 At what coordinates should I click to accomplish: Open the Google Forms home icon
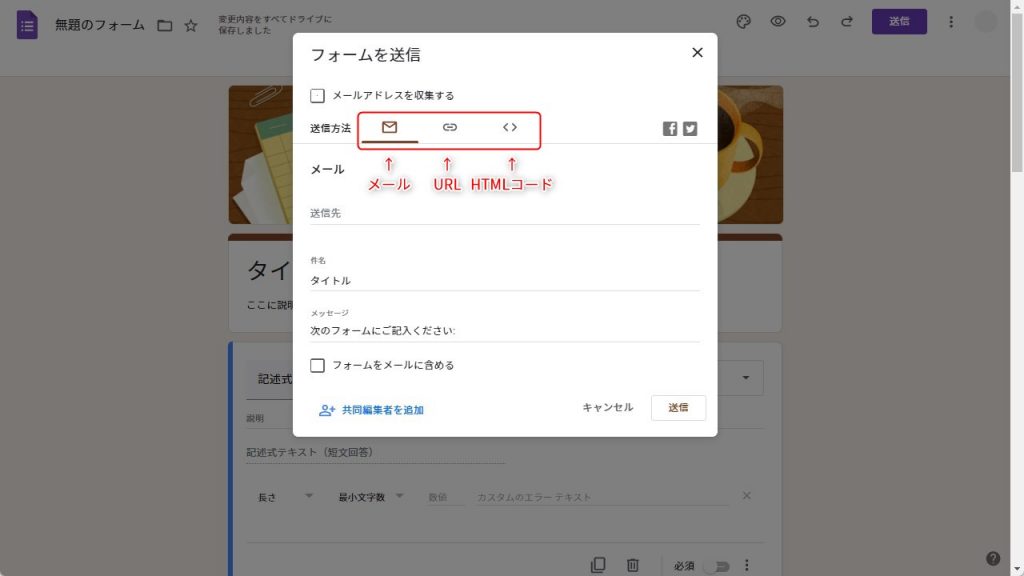pyautogui.click(x=27, y=25)
